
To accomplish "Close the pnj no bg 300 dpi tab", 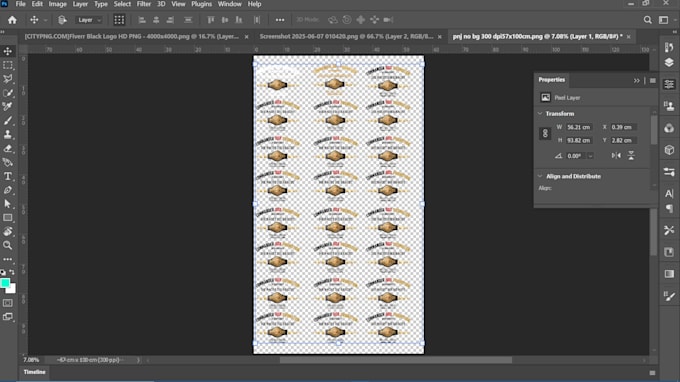I will click(628, 37).
